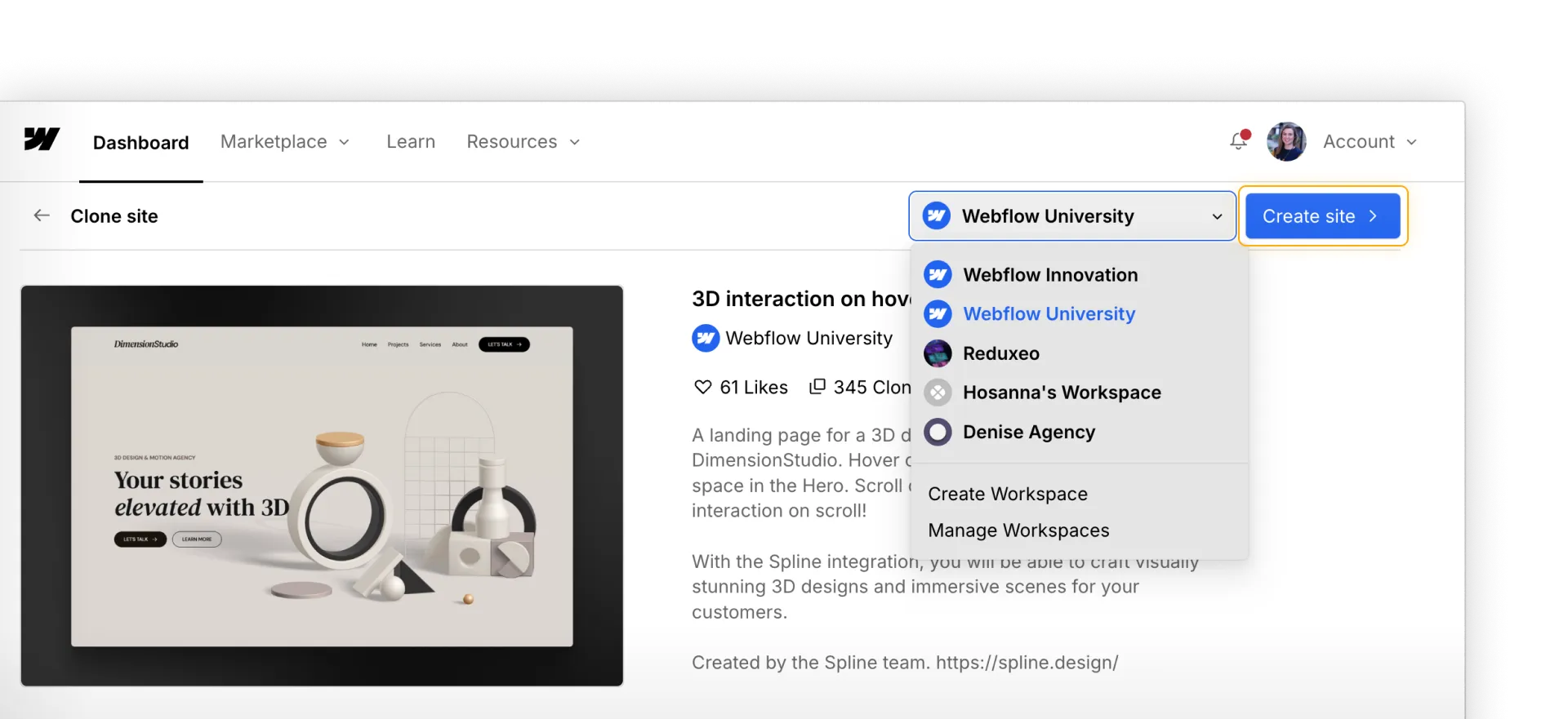This screenshot has height=719, width=1568.
Task: Click the clone icon beside 345 Clones
Action: (x=817, y=386)
